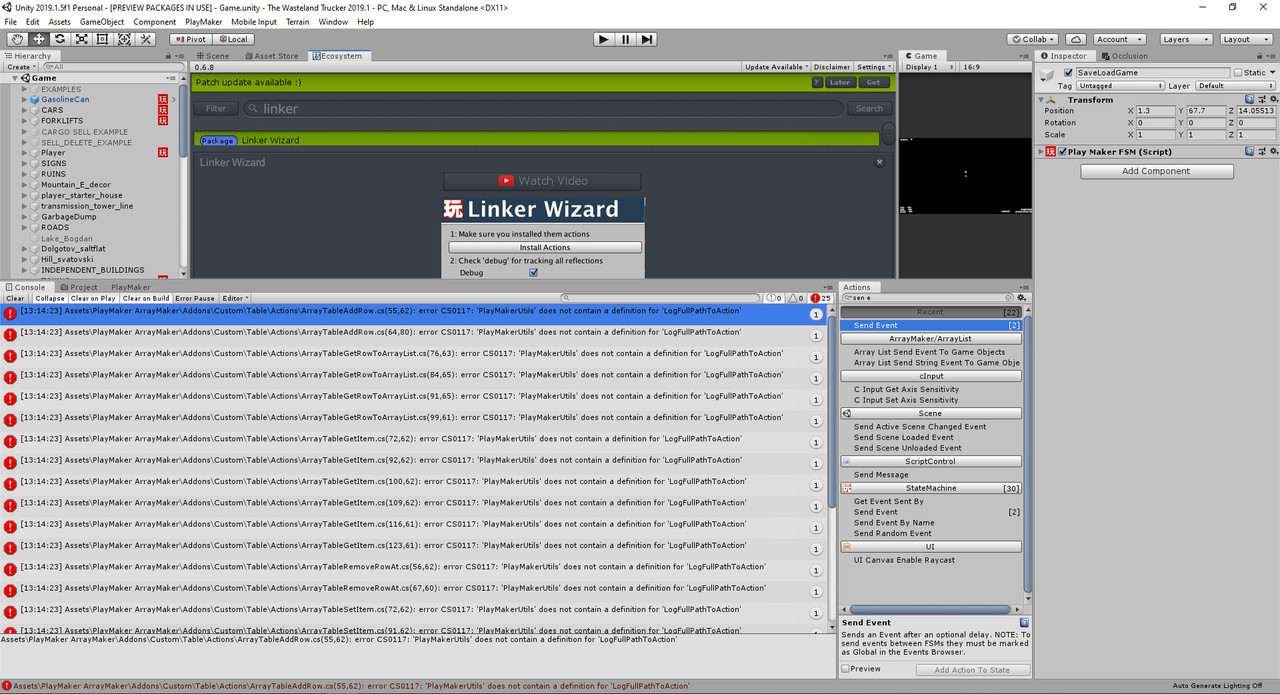Open Transform component gear menu
Viewport: 1280px width, 694px height.
(x=1272, y=100)
